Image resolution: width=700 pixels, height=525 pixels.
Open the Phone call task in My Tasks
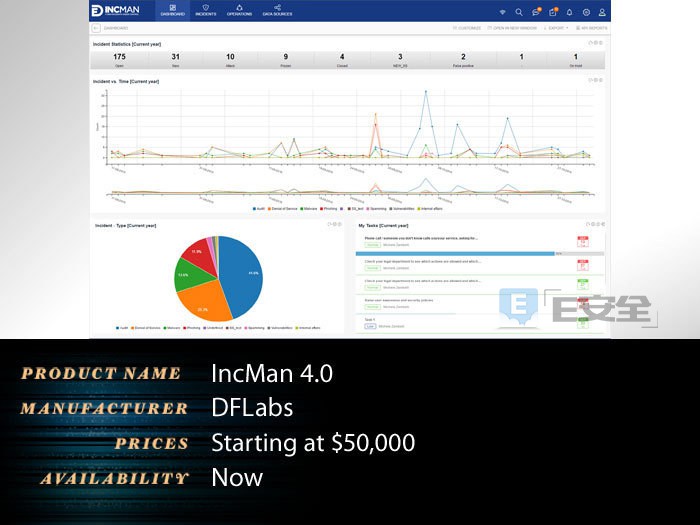click(x=421, y=238)
